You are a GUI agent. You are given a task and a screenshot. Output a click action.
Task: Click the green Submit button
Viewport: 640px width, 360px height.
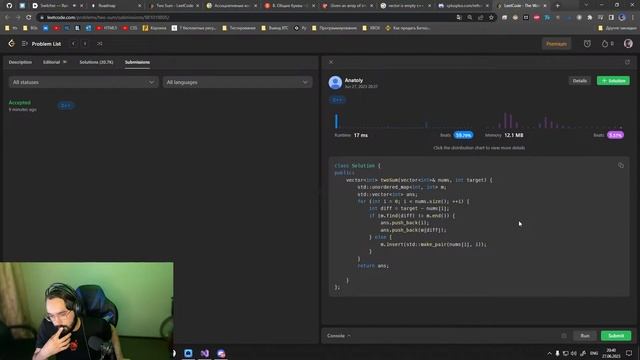pyautogui.click(x=616, y=336)
